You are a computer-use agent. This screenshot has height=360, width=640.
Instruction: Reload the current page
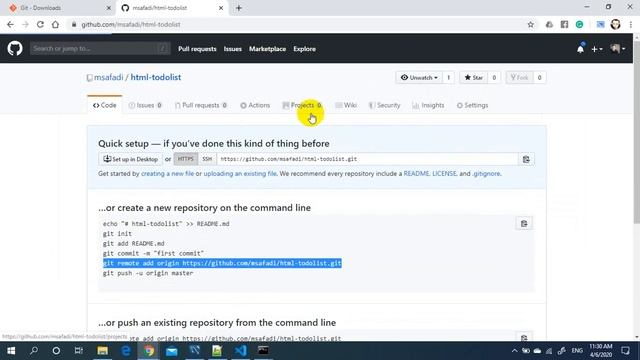(40, 24)
